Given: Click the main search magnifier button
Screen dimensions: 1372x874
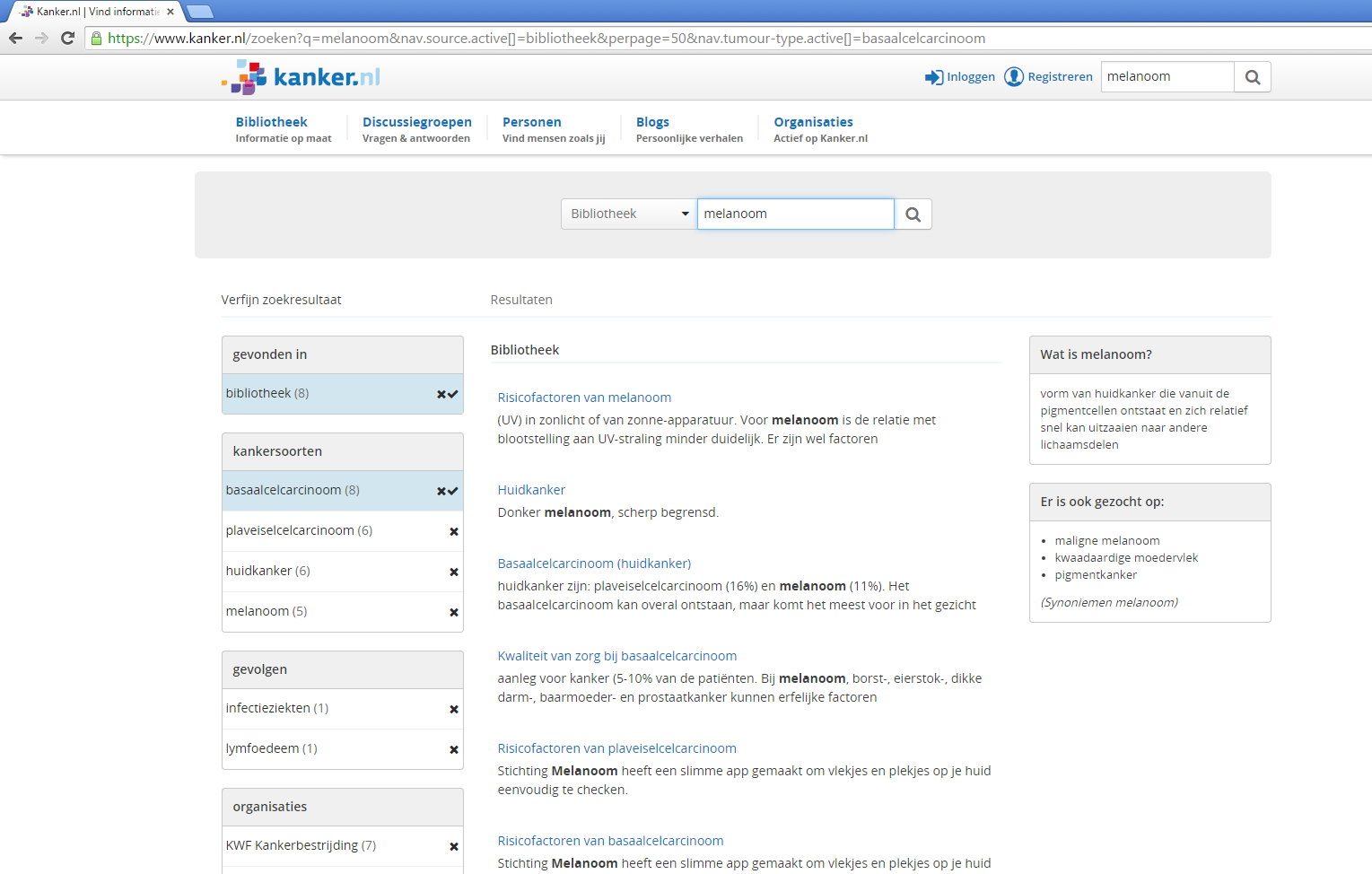Looking at the screenshot, I should pyautogui.click(x=913, y=214).
